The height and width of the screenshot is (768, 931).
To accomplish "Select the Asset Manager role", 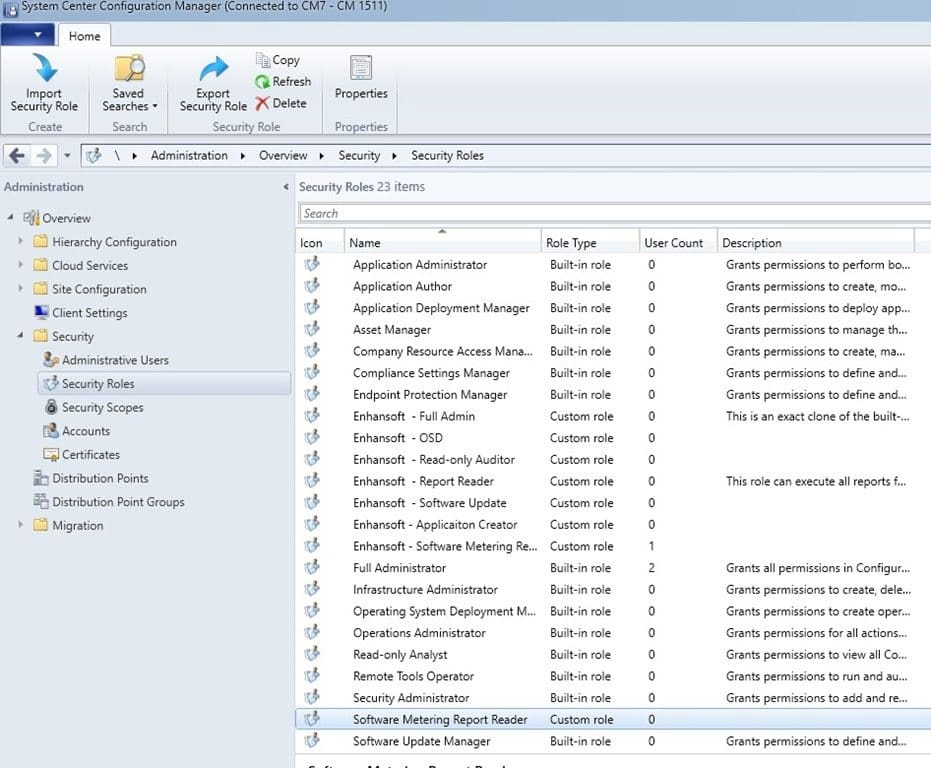I will [x=613, y=330].
